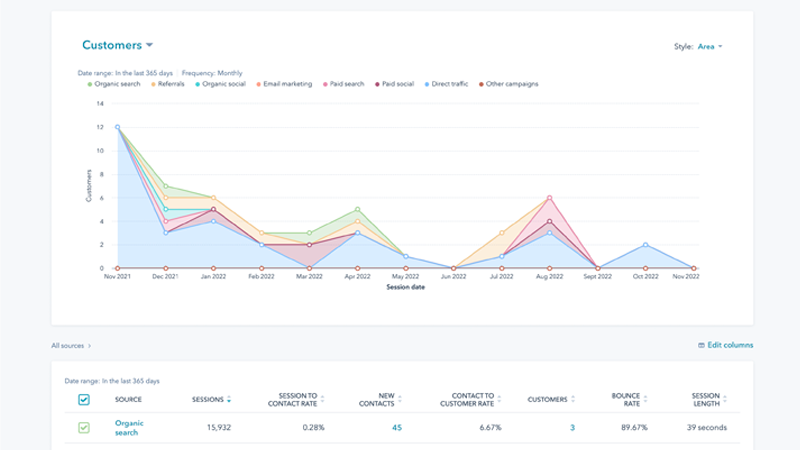Expand the All sources breadcrumb chevron
Viewport: 800px width, 450px height.
(90, 346)
